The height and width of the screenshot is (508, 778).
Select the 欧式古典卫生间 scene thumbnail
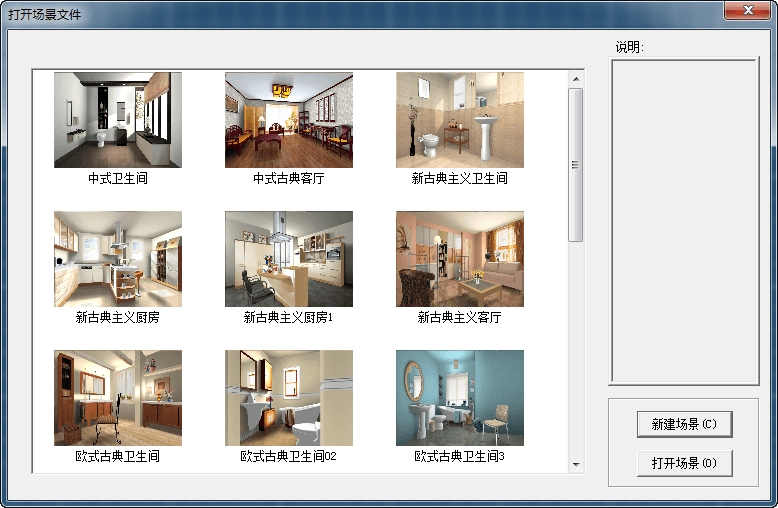click(x=118, y=397)
